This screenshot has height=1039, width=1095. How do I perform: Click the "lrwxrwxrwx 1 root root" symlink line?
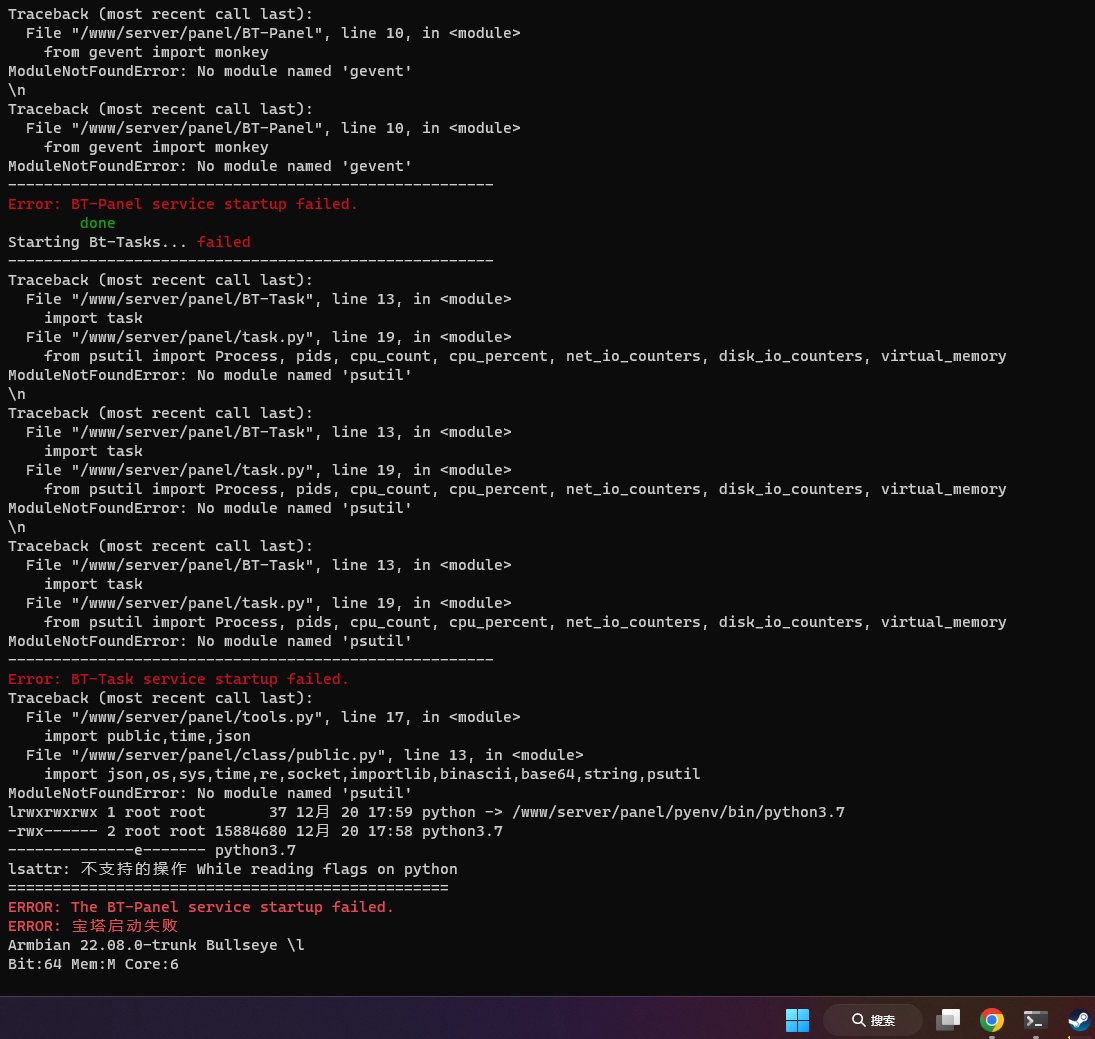click(x=426, y=812)
